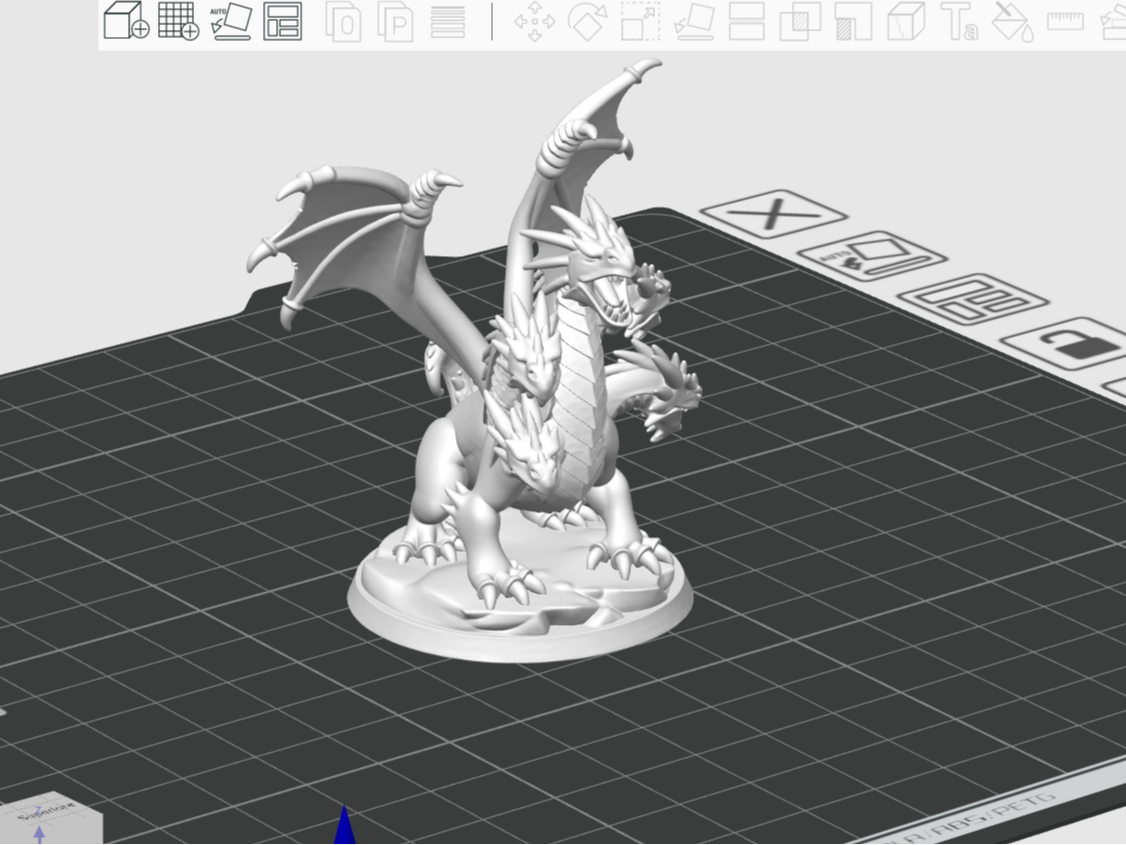Activate the Scale tool
The image size is (1126, 845).
tap(641, 22)
